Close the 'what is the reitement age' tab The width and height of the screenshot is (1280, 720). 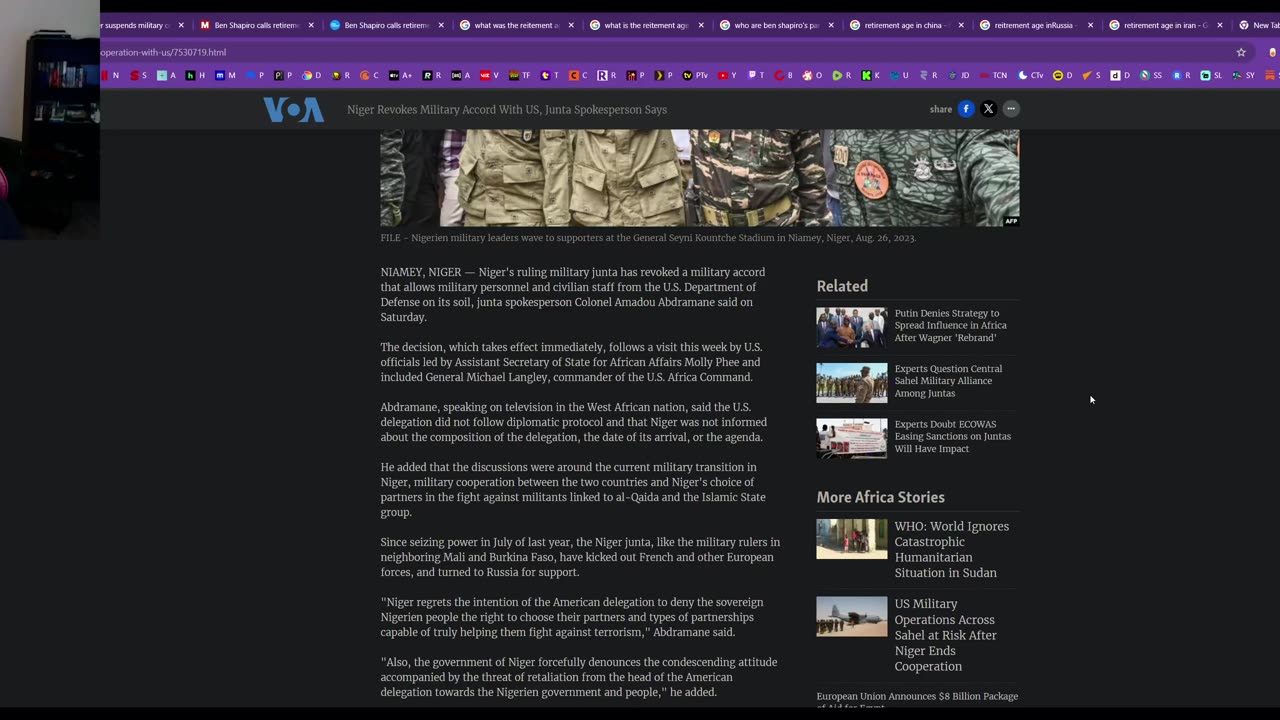[x=701, y=25]
